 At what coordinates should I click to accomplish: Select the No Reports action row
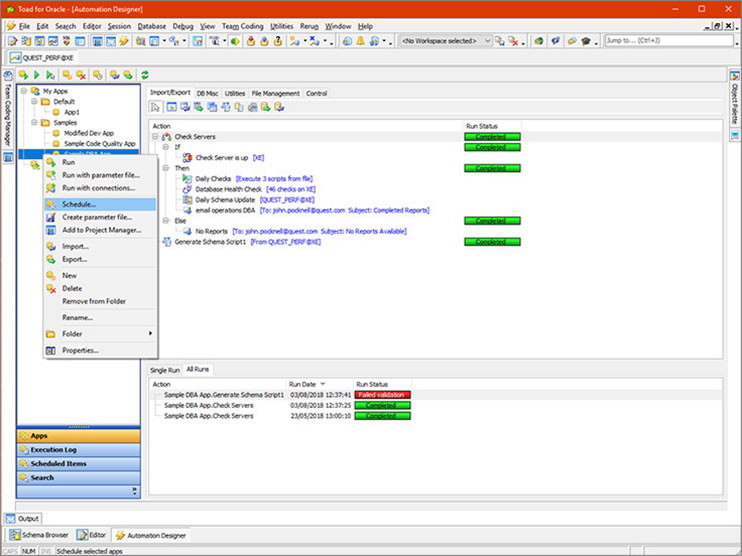click(x=294, y=231)
